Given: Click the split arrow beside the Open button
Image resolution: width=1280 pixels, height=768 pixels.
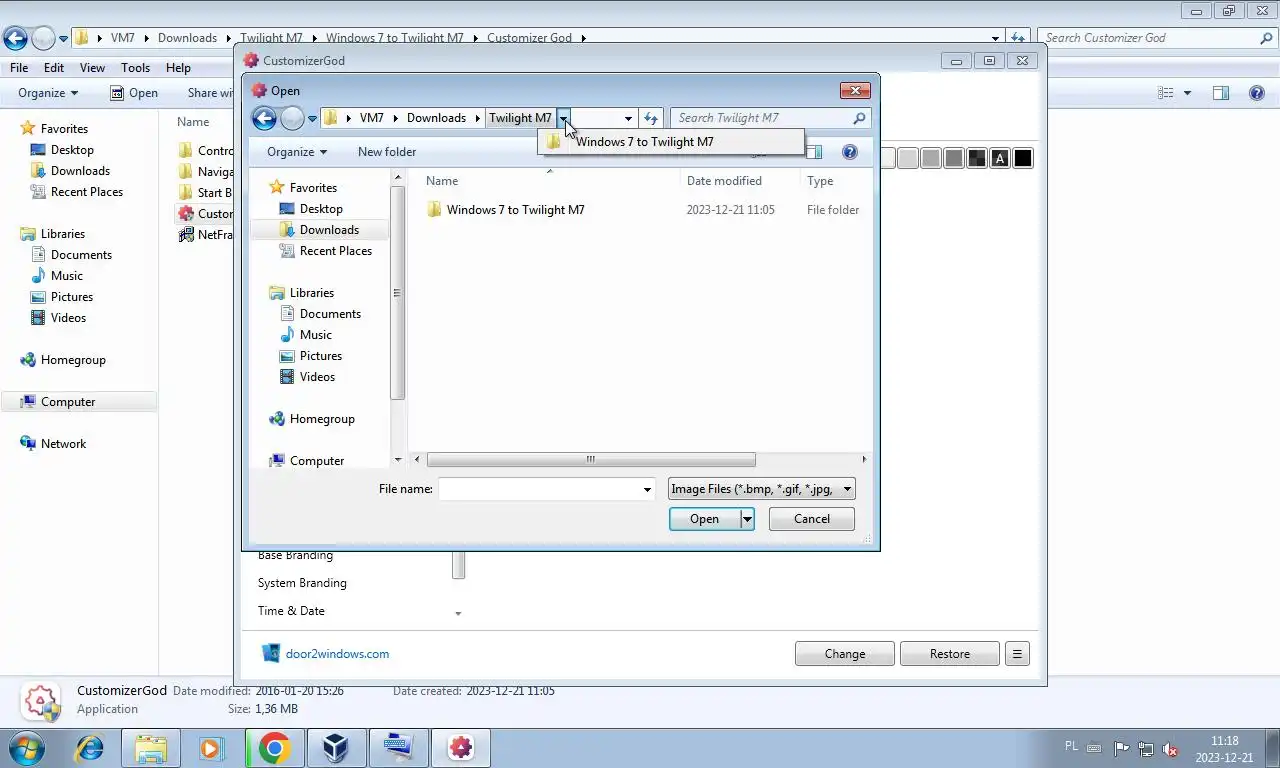Looking at the screenshot, I should (747, 519).
